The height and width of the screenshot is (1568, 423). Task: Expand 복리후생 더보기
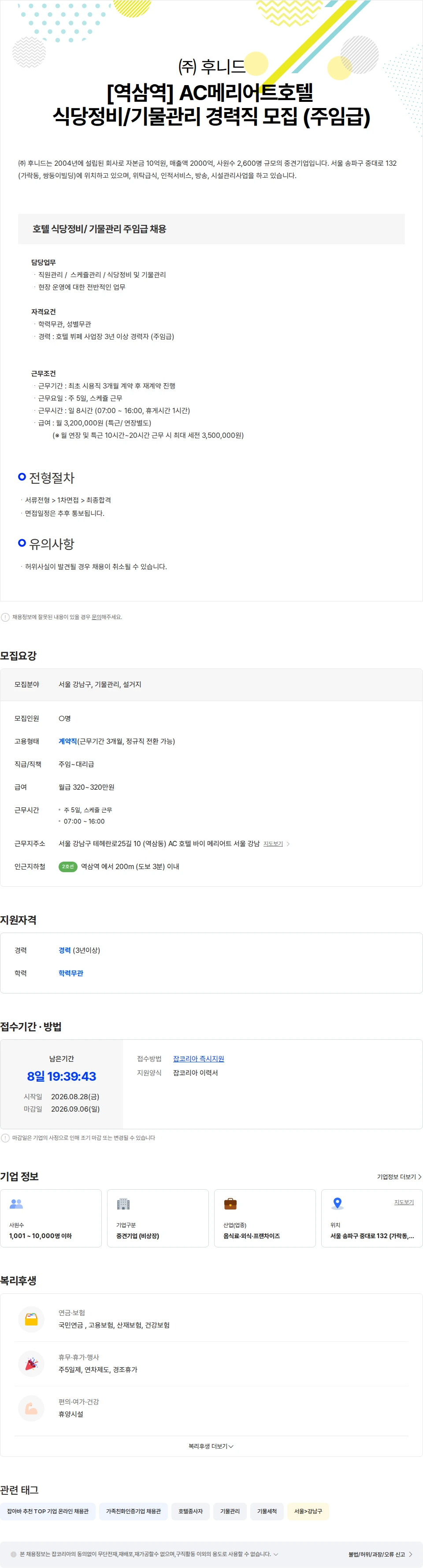(211, 1446)
